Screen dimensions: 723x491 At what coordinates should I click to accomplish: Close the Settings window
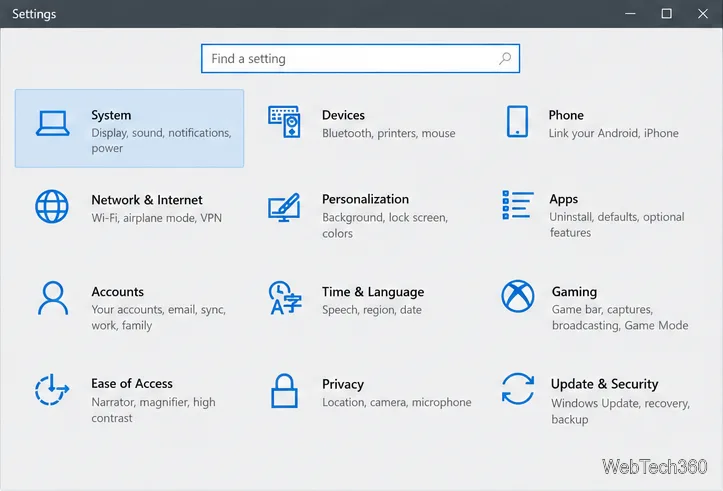(703, 13)
